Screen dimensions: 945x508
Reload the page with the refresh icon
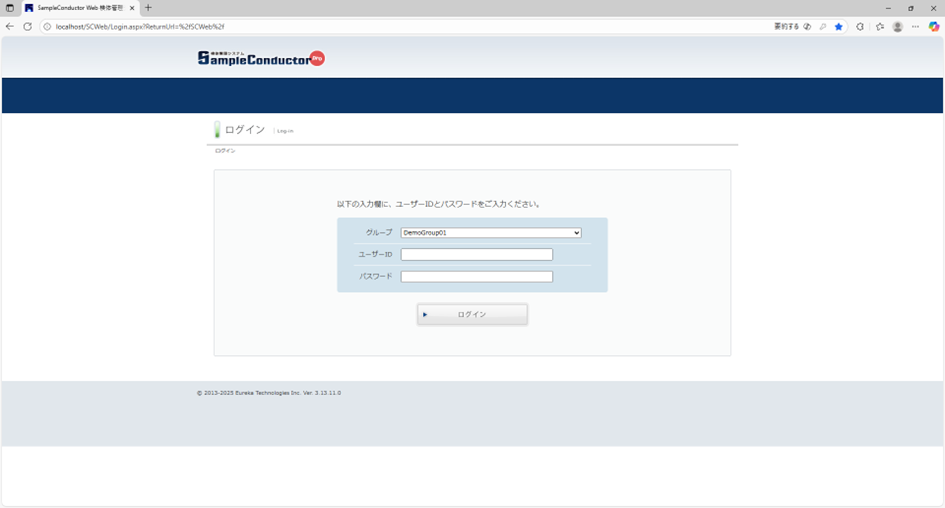(28, 27)
